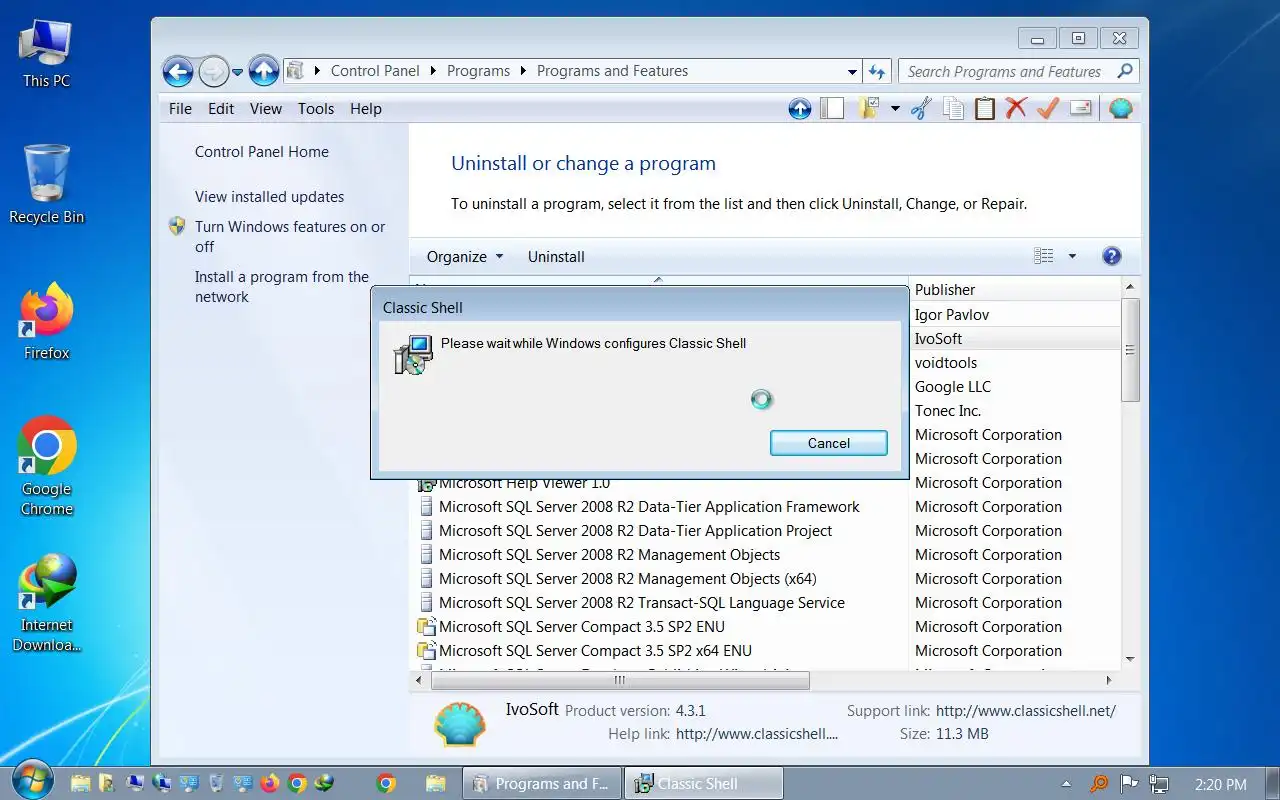This screenshot has height=800, width=1280.
Task: Click the Change your view icon button
Action: (1044, 257)
